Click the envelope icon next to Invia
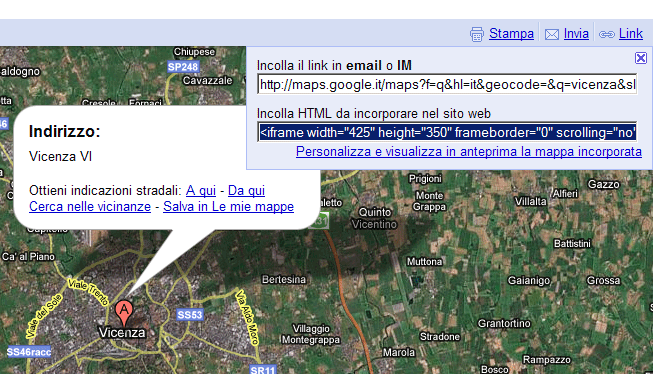The height and width of the screenshot is (374, 653). coord(552,35)
